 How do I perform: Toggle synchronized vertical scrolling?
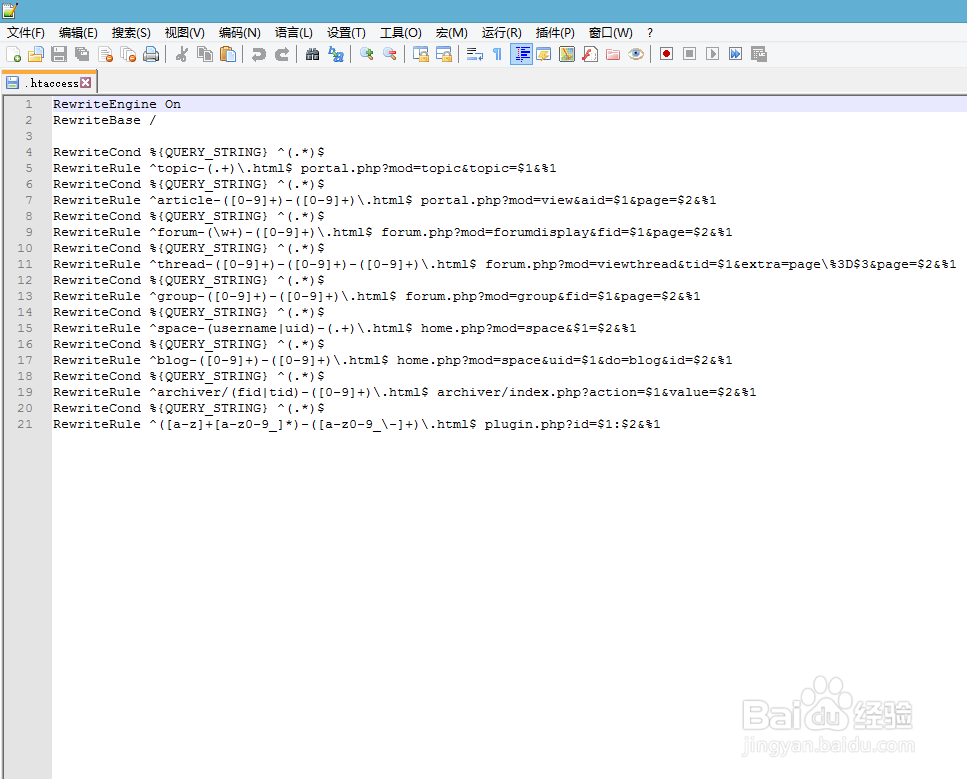click(x=421, y=54)
